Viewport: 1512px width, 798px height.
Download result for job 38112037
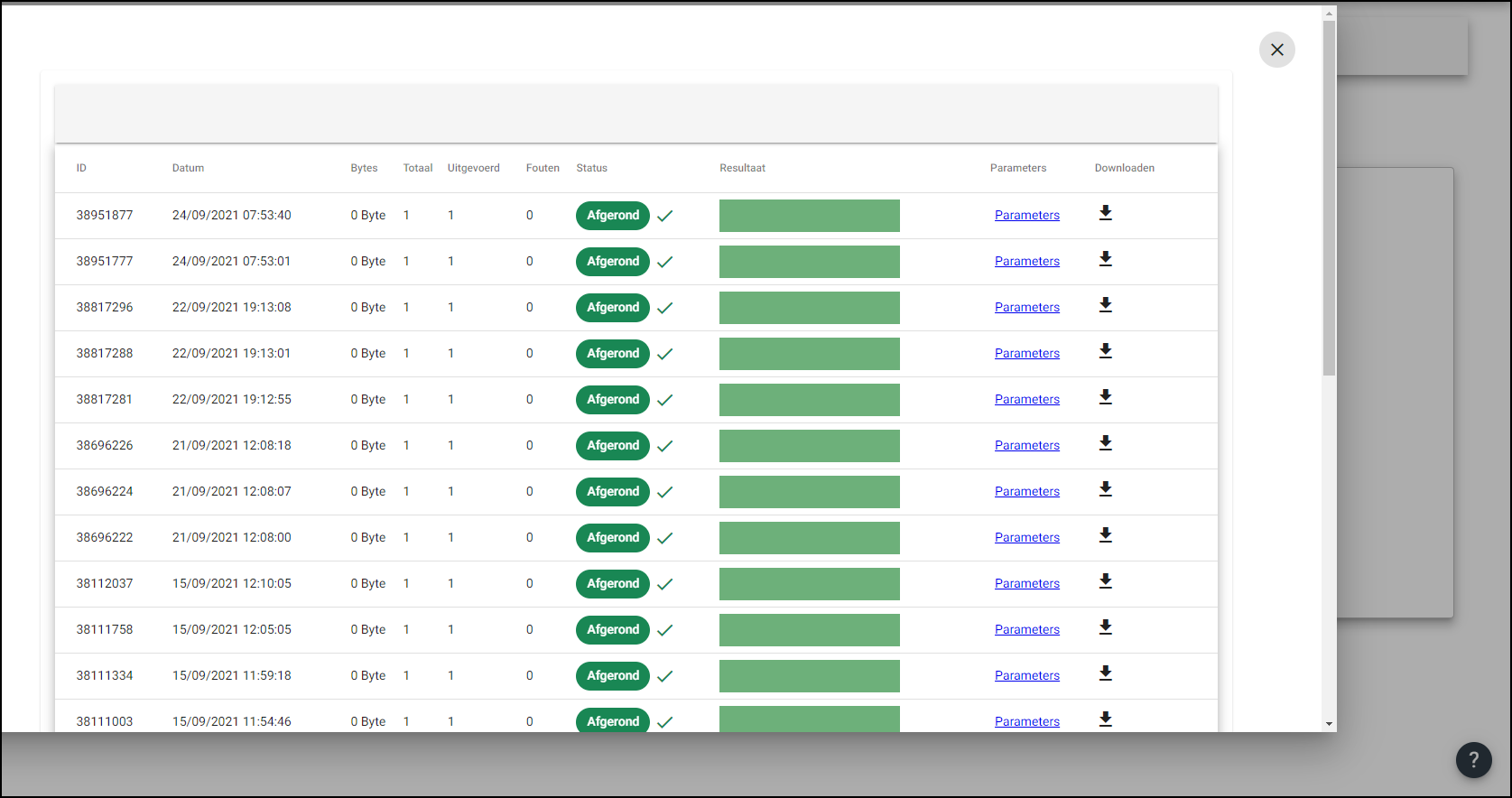click(1105, 581)
